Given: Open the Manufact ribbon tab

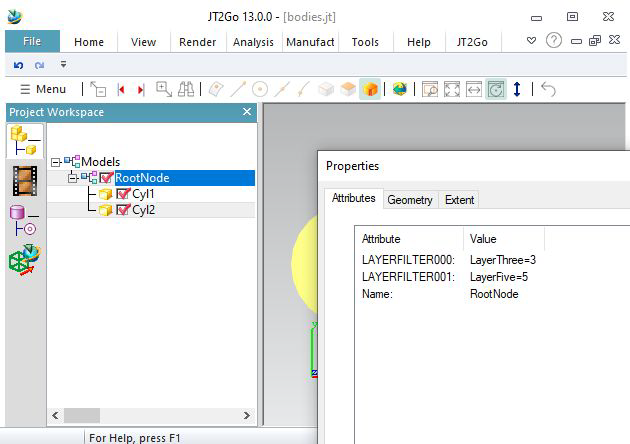Looking at the screenshot, I should (310, 42).
